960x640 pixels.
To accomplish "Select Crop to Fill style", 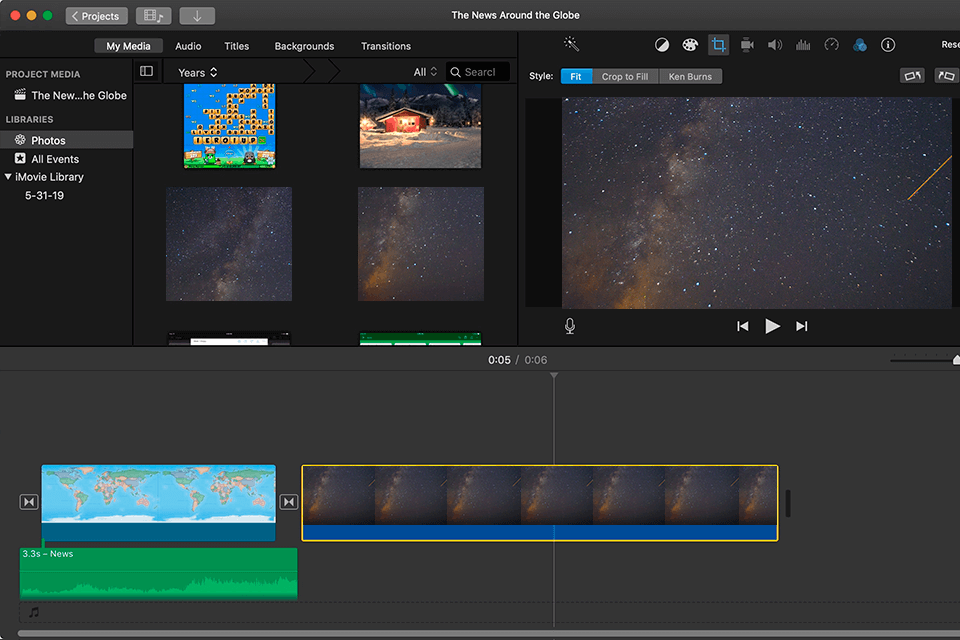I will [x=625, y=76].
